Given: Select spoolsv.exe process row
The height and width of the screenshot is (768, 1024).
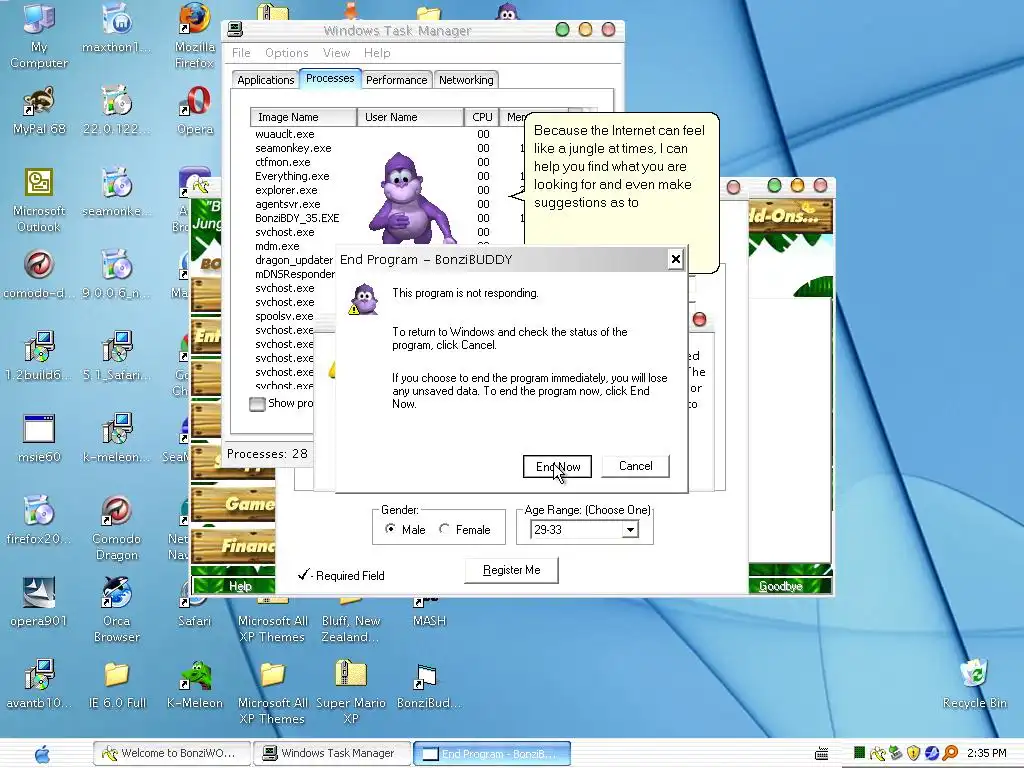Looking at the screenshot, I should pyautogui.click(x=284, y=316).
